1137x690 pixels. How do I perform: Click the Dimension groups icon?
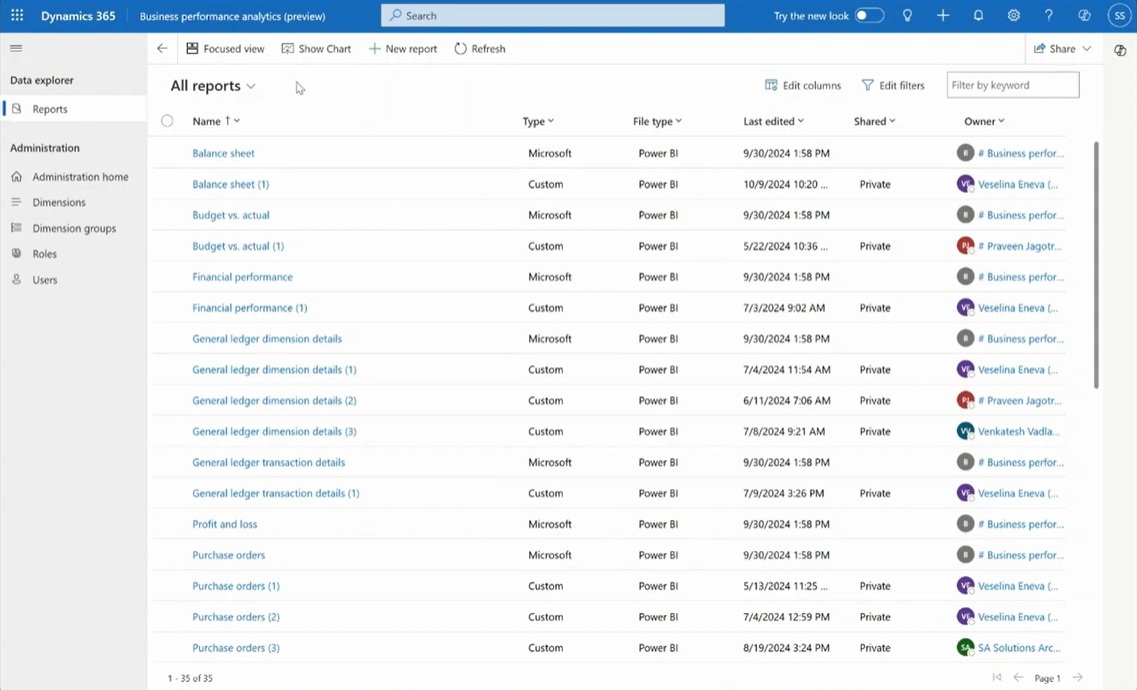pyautogui.click(x=17, y=228)
